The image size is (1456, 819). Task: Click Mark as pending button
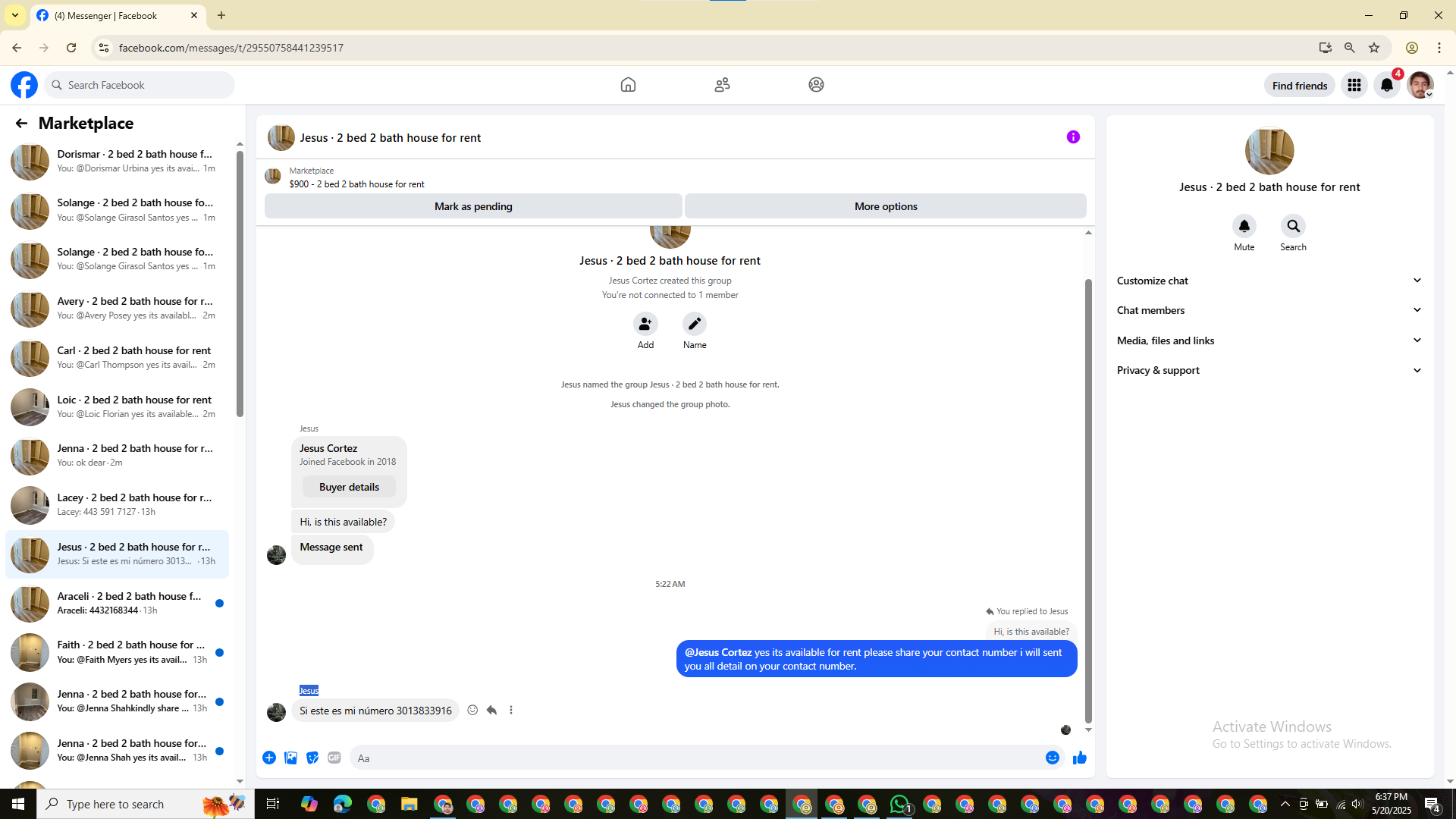pos(473,206)
